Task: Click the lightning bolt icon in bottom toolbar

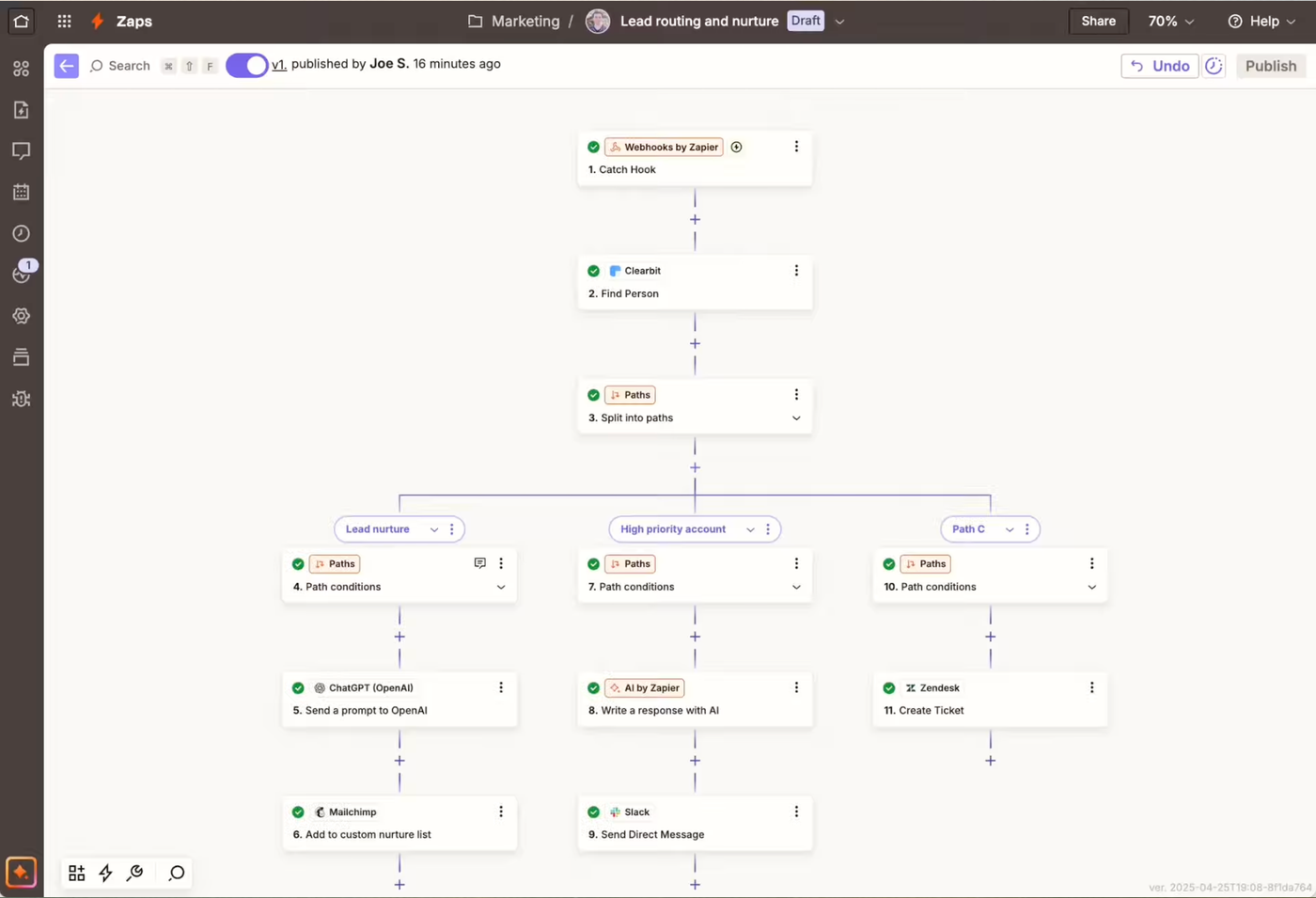Action: [105, 873]
